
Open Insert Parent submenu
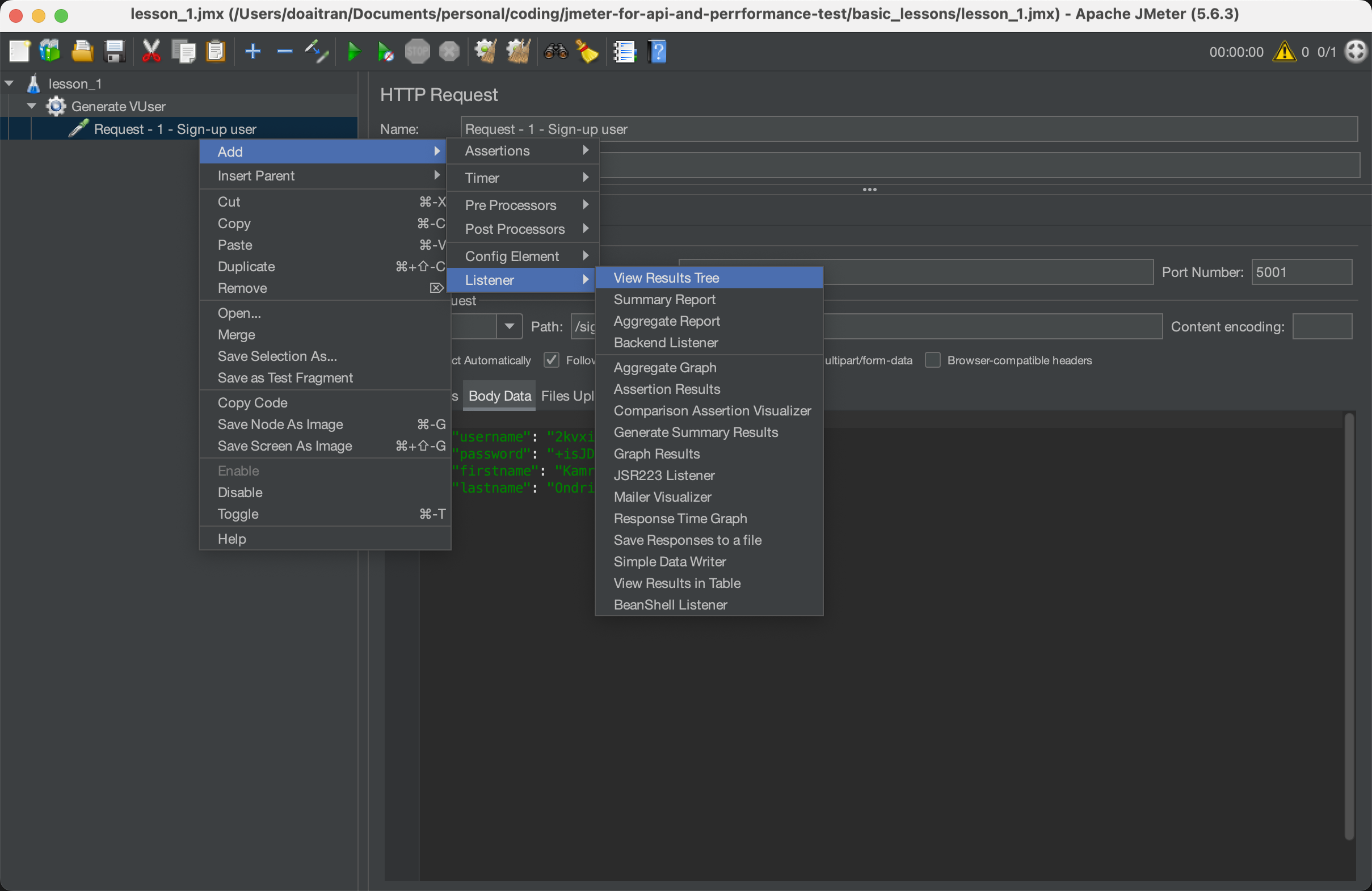point(323,175)
